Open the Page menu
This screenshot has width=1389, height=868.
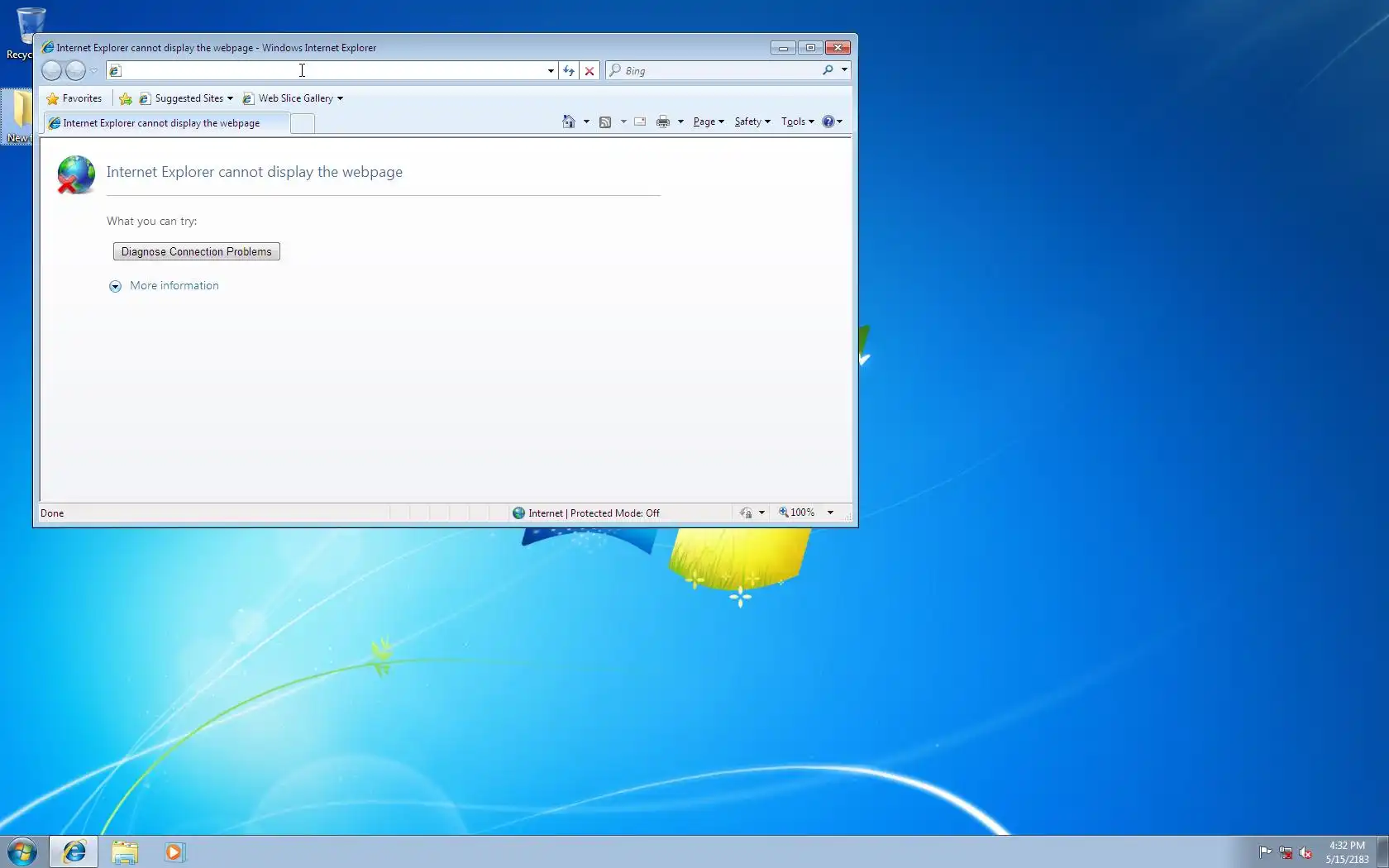pyautogui.click(x=708, y=122)
